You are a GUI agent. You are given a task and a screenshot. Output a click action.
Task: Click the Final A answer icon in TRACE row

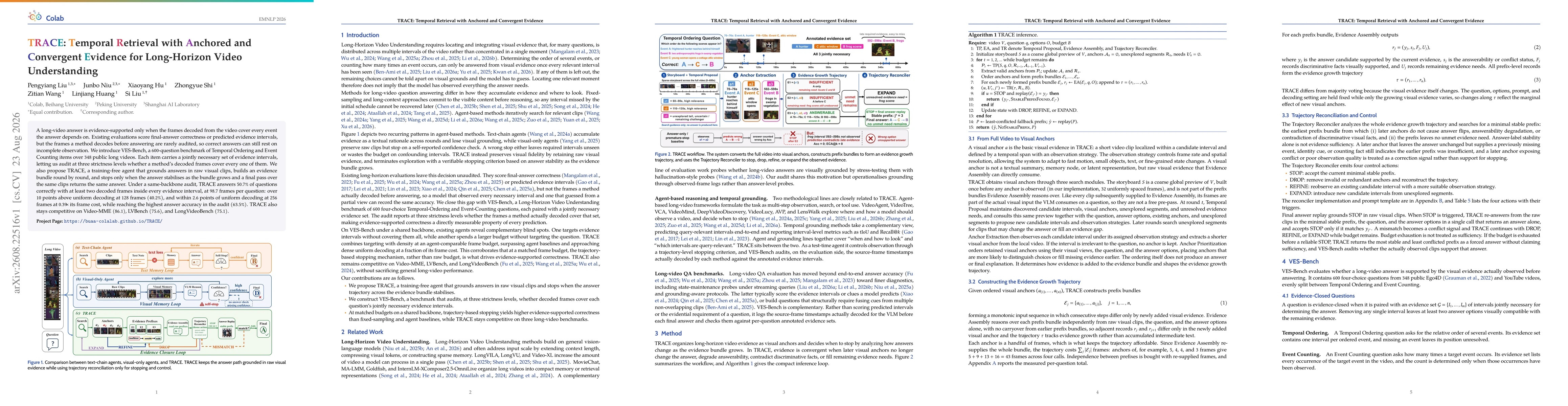(x=264, y=331)
